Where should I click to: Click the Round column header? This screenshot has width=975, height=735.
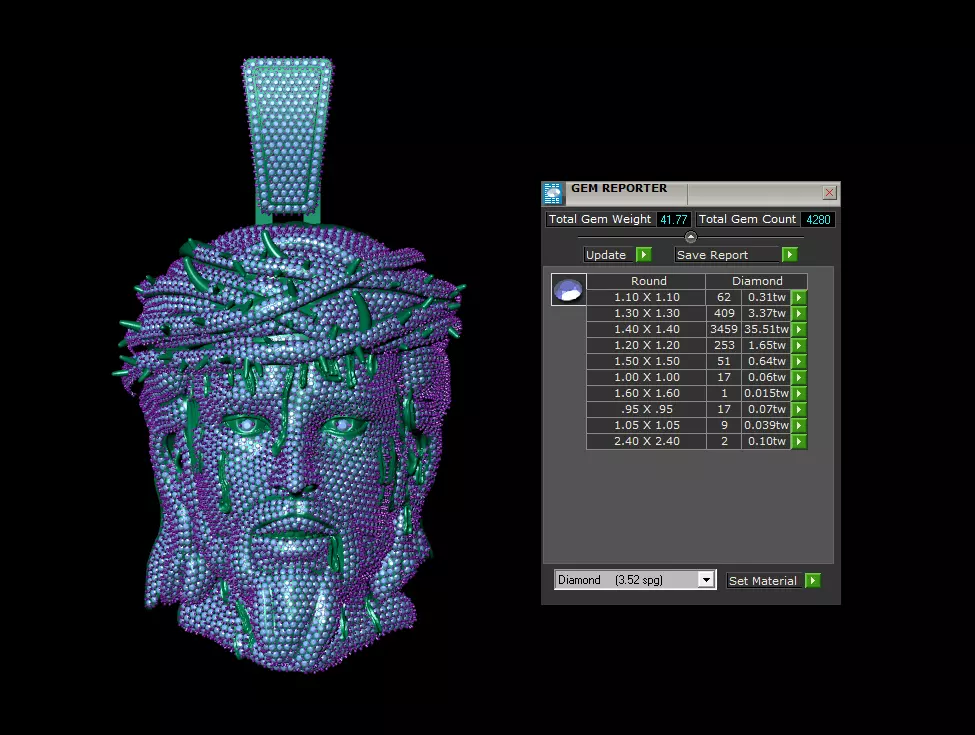[646, 281]
